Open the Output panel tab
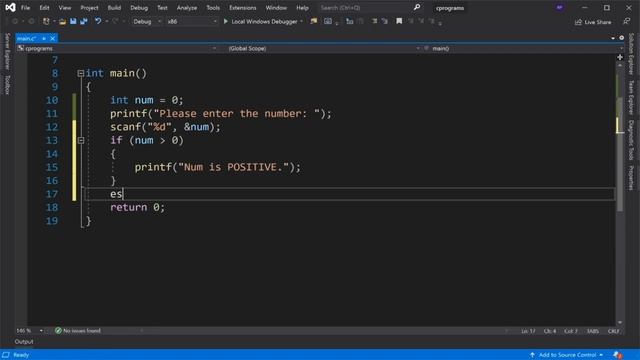The height and width of the screenshot is (360, 640). pos(24,342)
